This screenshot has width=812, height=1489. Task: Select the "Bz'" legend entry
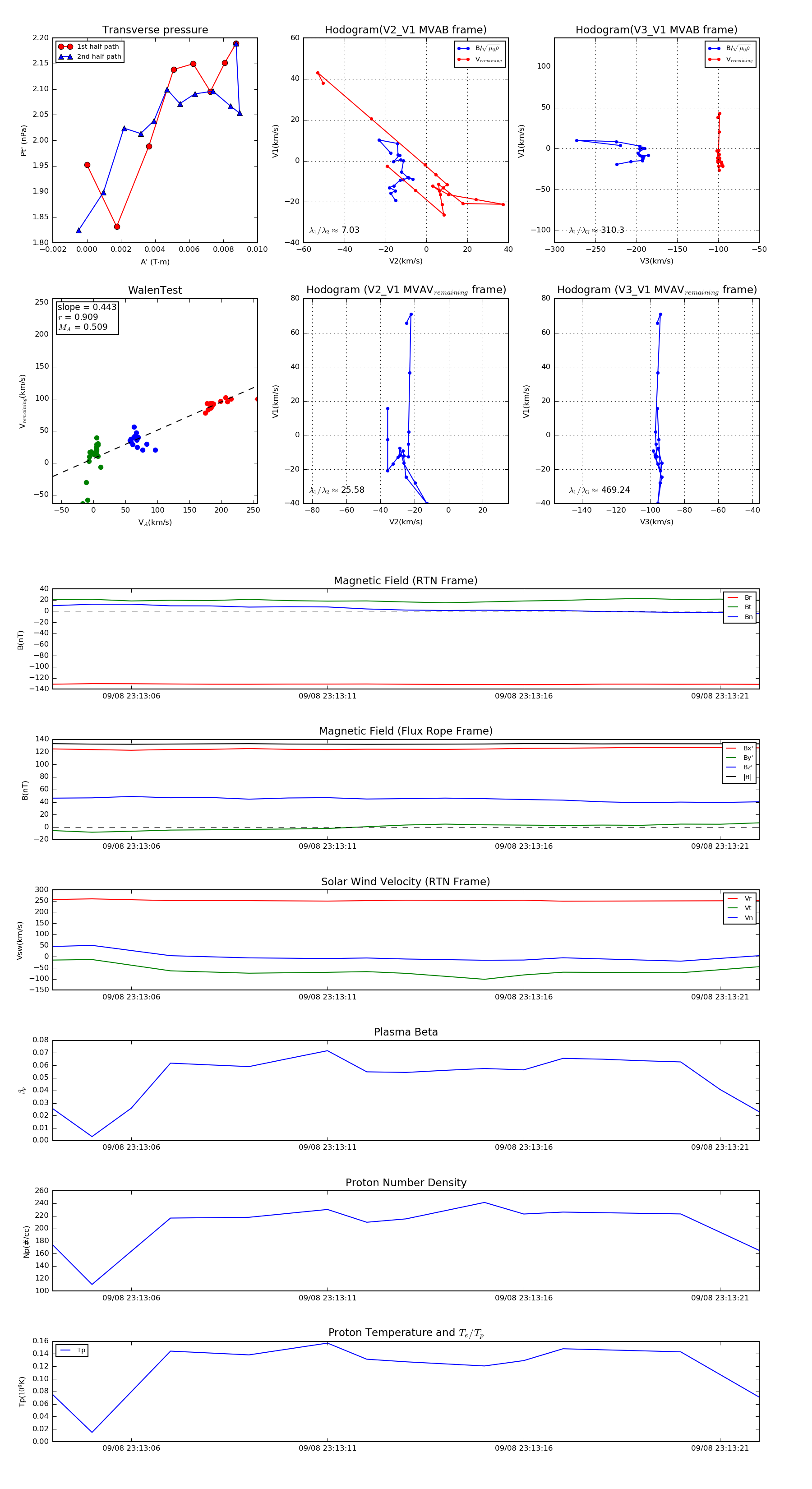(x=739, y=768)
